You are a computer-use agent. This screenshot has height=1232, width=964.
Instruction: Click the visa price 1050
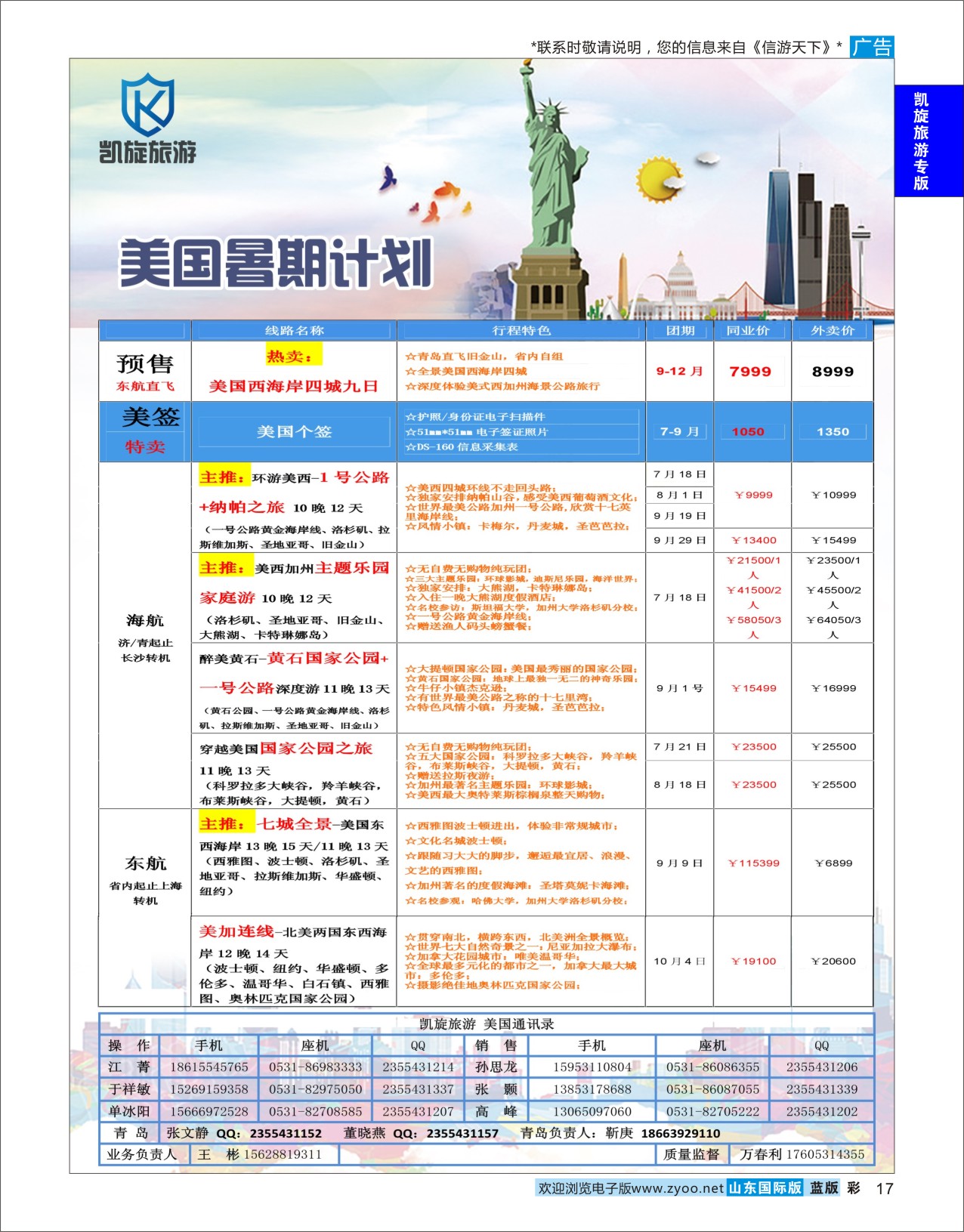[x=748, y=431]
